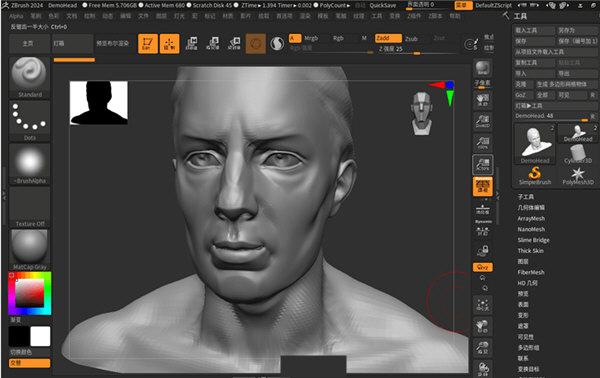Open the LightBox button
Screen dimensions: 600x378
(72, 43)
